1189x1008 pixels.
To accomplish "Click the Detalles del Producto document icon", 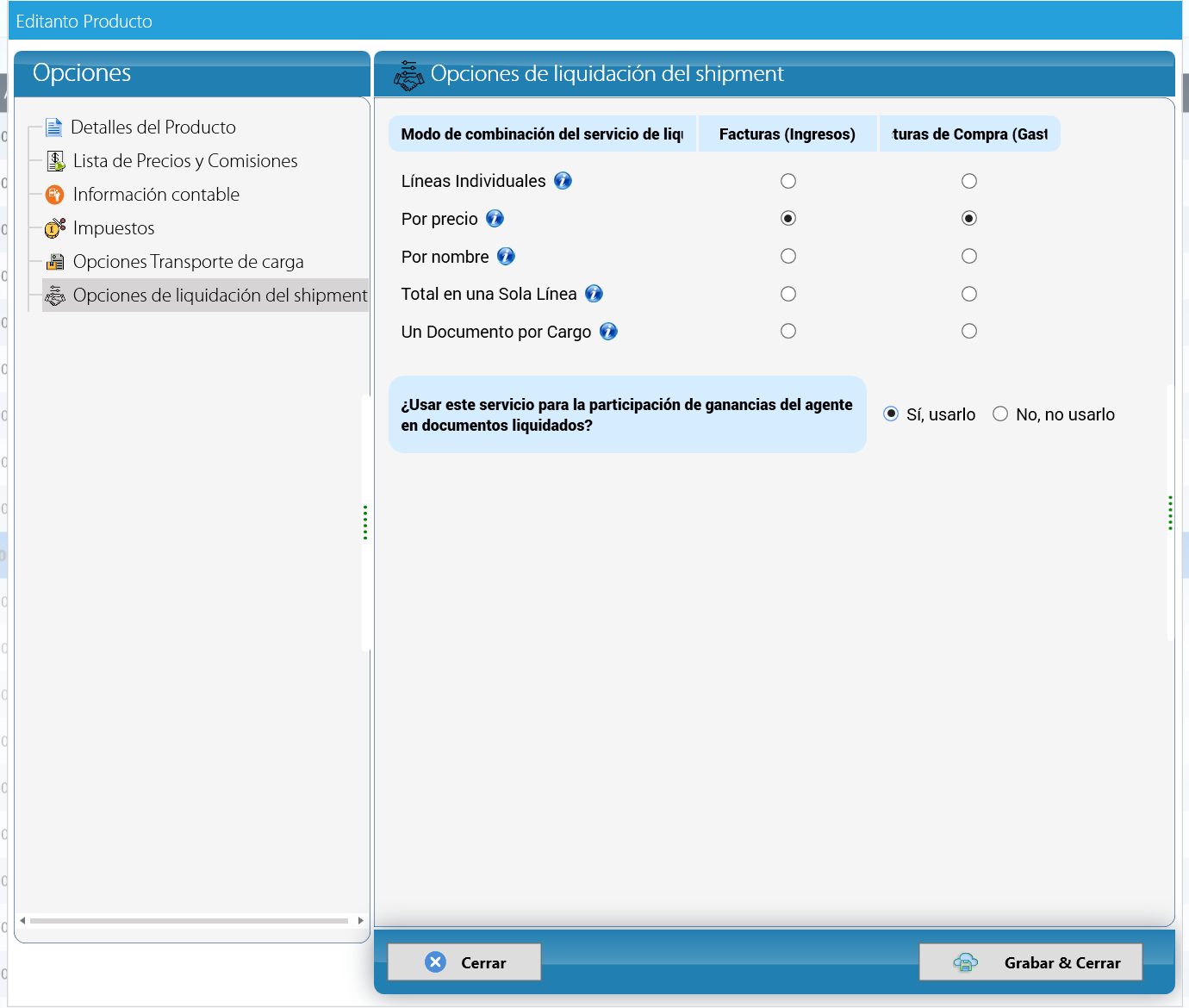I will [x=54, y=128].
